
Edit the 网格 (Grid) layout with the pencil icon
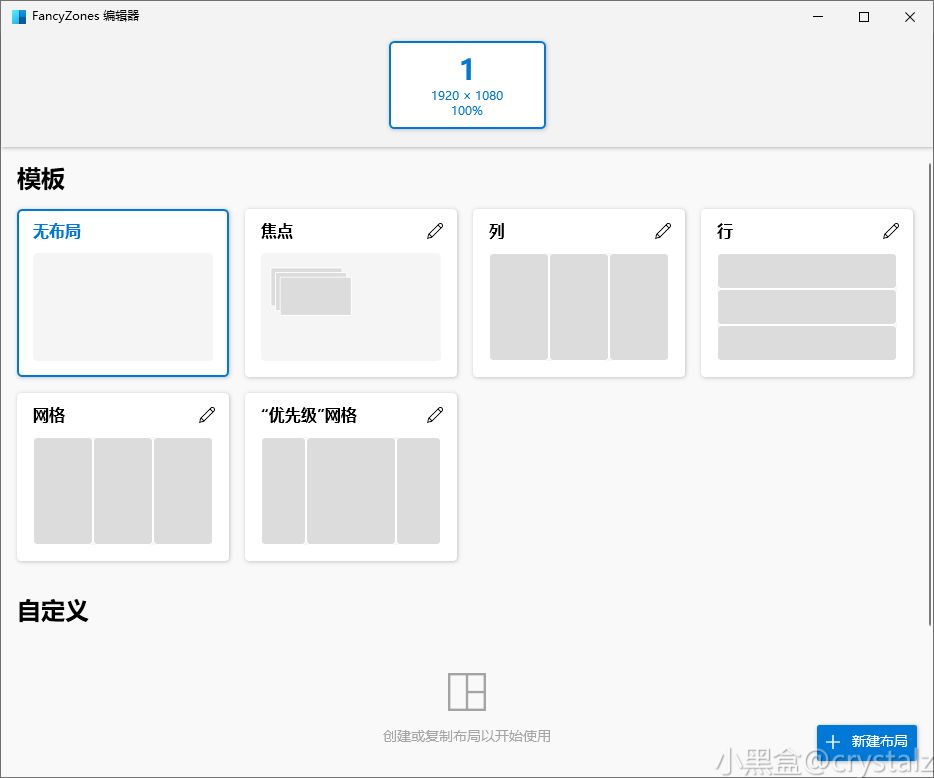207,415
